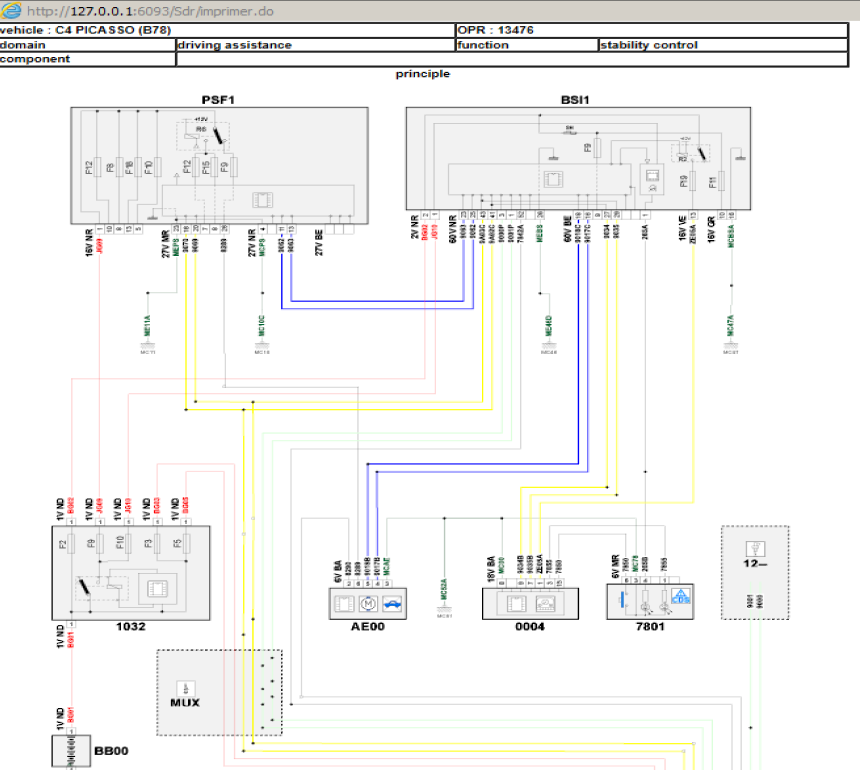Viewport: 860px width, 770px height.
Task: Click the BSI1 component title
Action: coord(575,100)
